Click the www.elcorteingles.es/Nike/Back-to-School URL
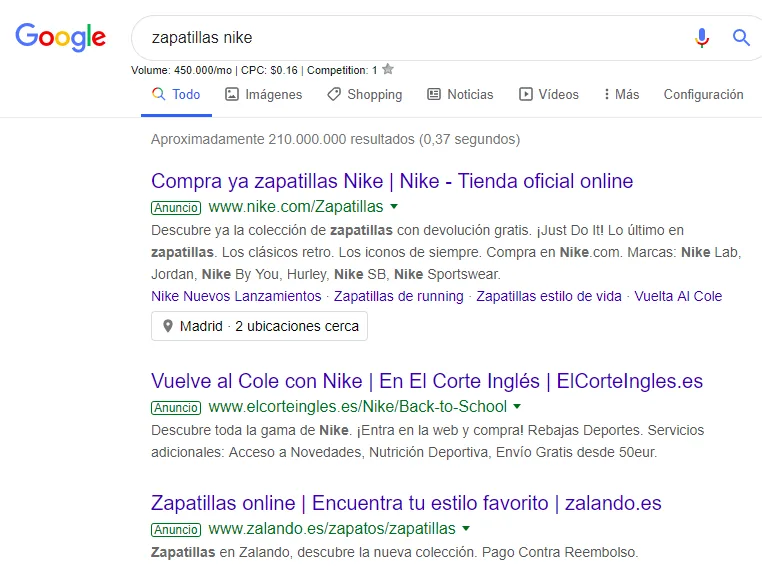 357,406
